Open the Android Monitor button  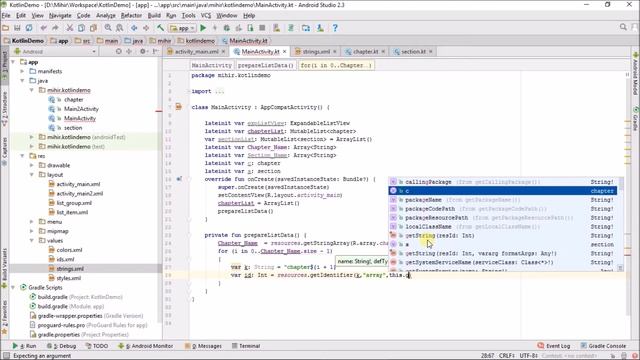[145, 346]
